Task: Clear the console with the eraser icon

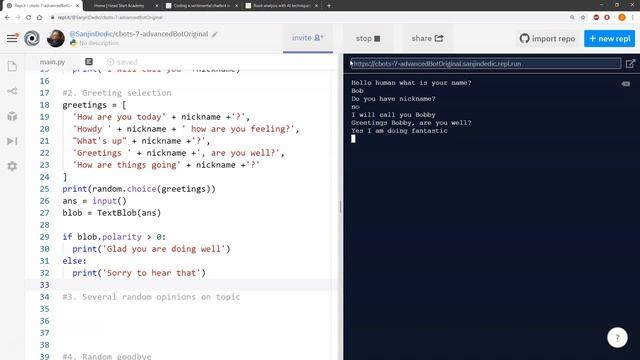Action: click(x=626, y=84)
